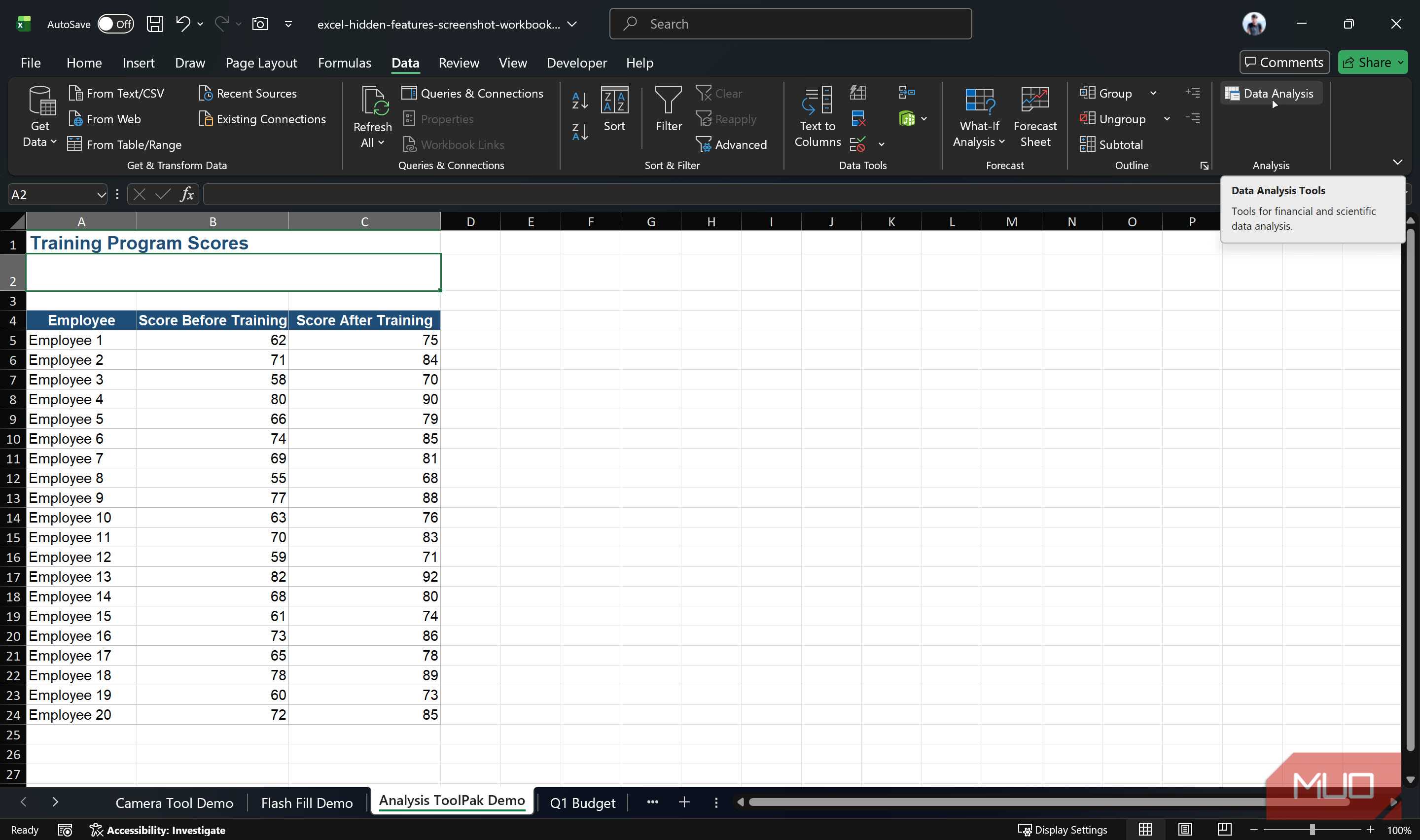Switch to the Formulas tab
Viewport: 1420px width, 840px height.
344,63
